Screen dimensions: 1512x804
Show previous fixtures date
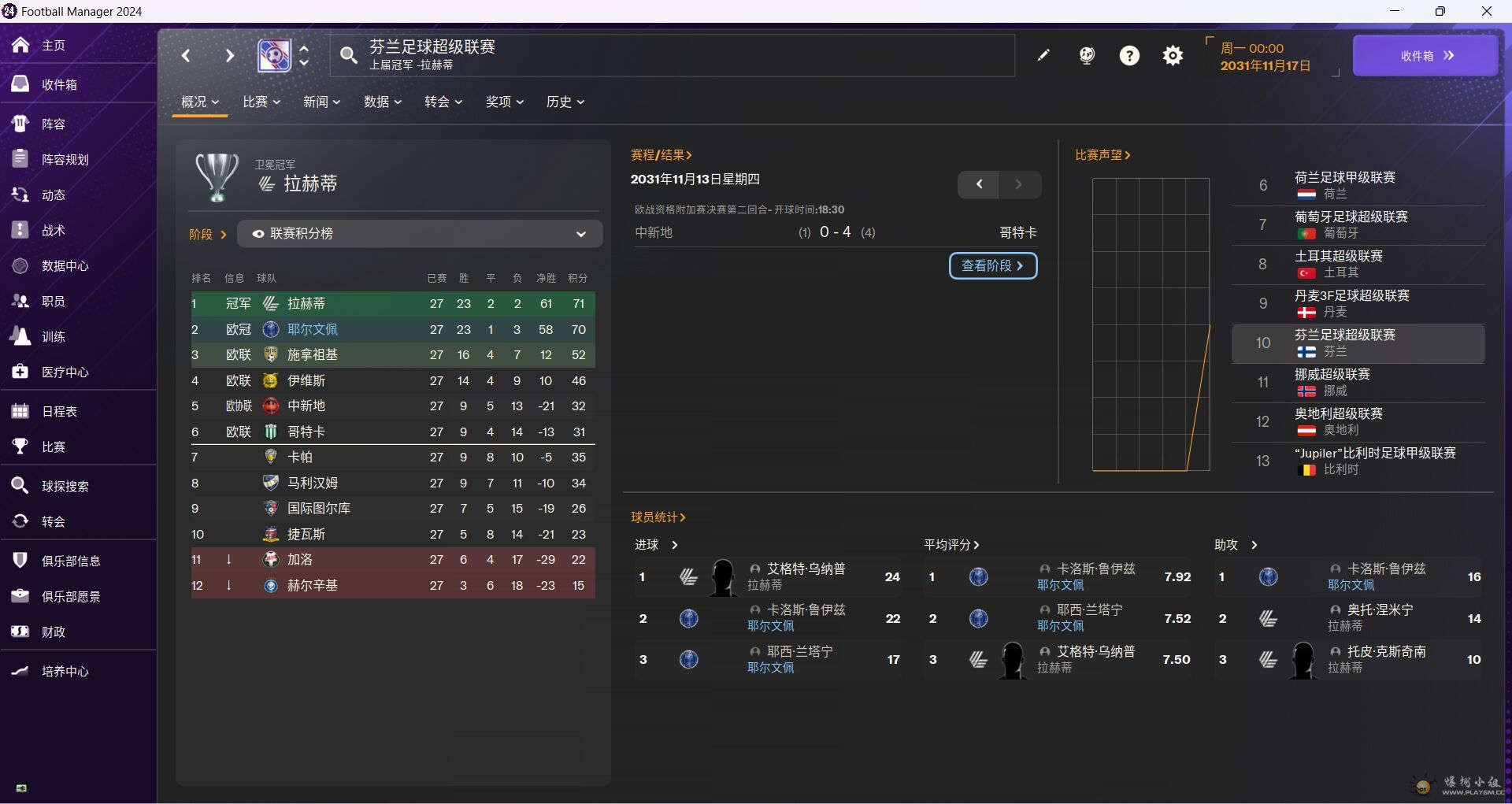[979, 184]
